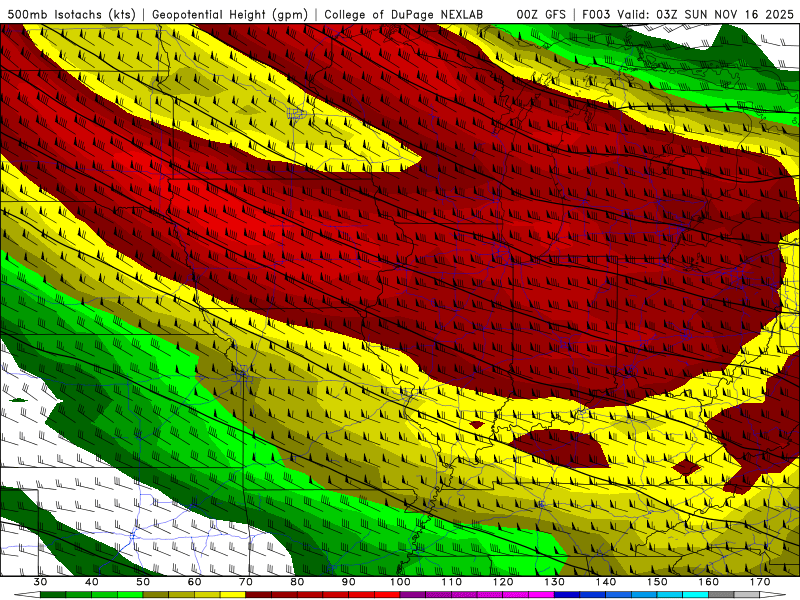Click the "Geopotential Height (gpm)" header text
The width and height of the screenshot is (800, 600).
click(x=230, y=14)
